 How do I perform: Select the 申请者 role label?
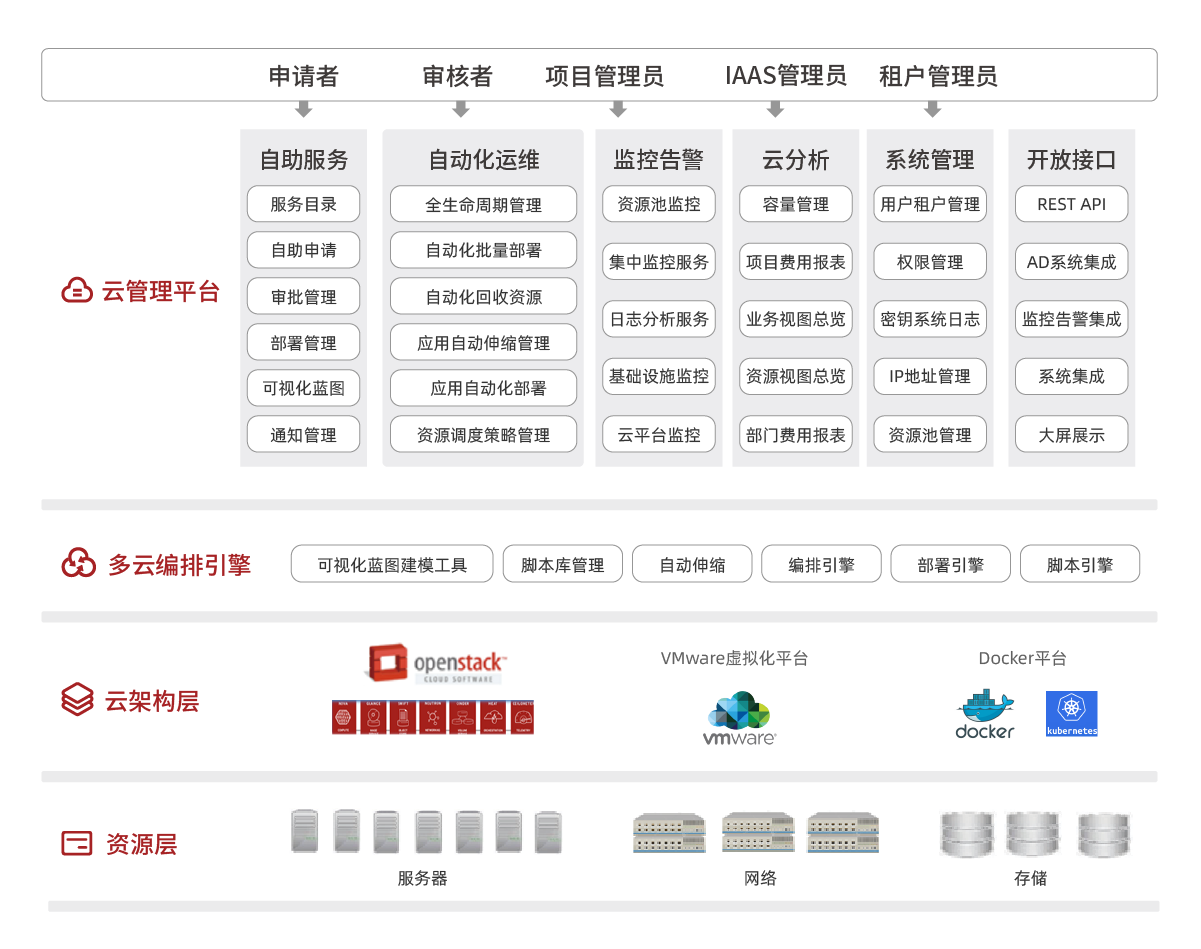[x=302, y=75]
